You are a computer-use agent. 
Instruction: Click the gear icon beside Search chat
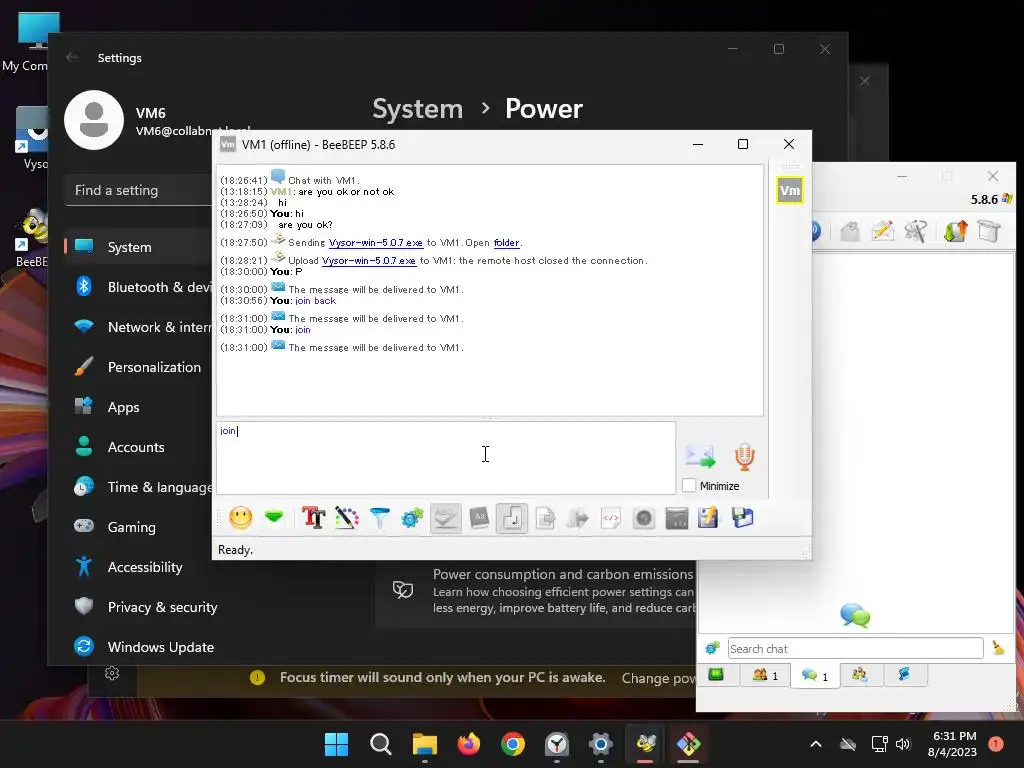(x=712, y=648)
